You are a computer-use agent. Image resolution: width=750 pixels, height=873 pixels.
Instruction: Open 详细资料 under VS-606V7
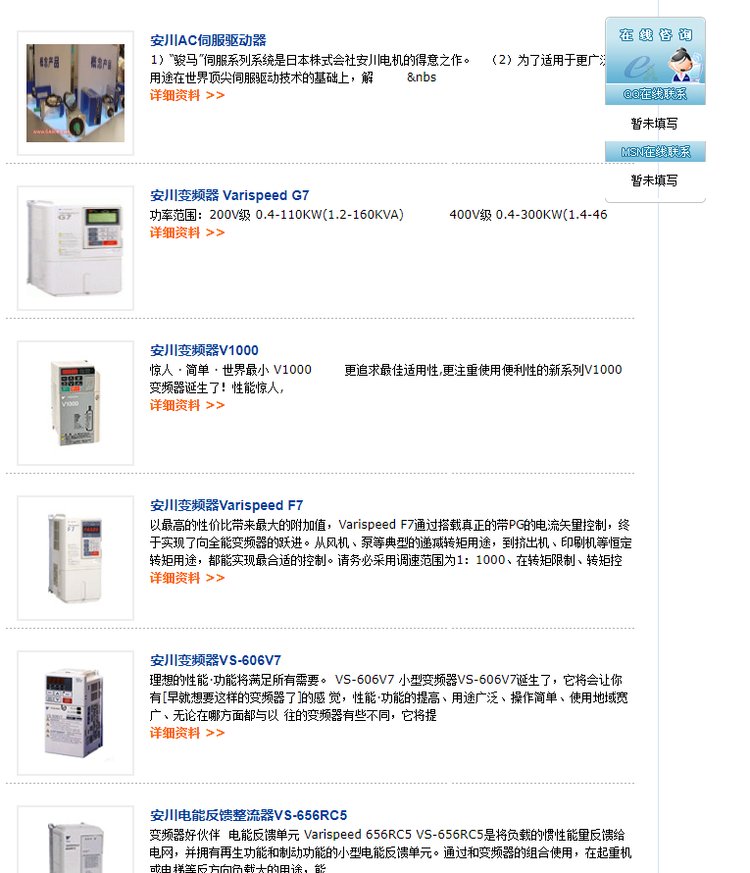pos(187,733)
